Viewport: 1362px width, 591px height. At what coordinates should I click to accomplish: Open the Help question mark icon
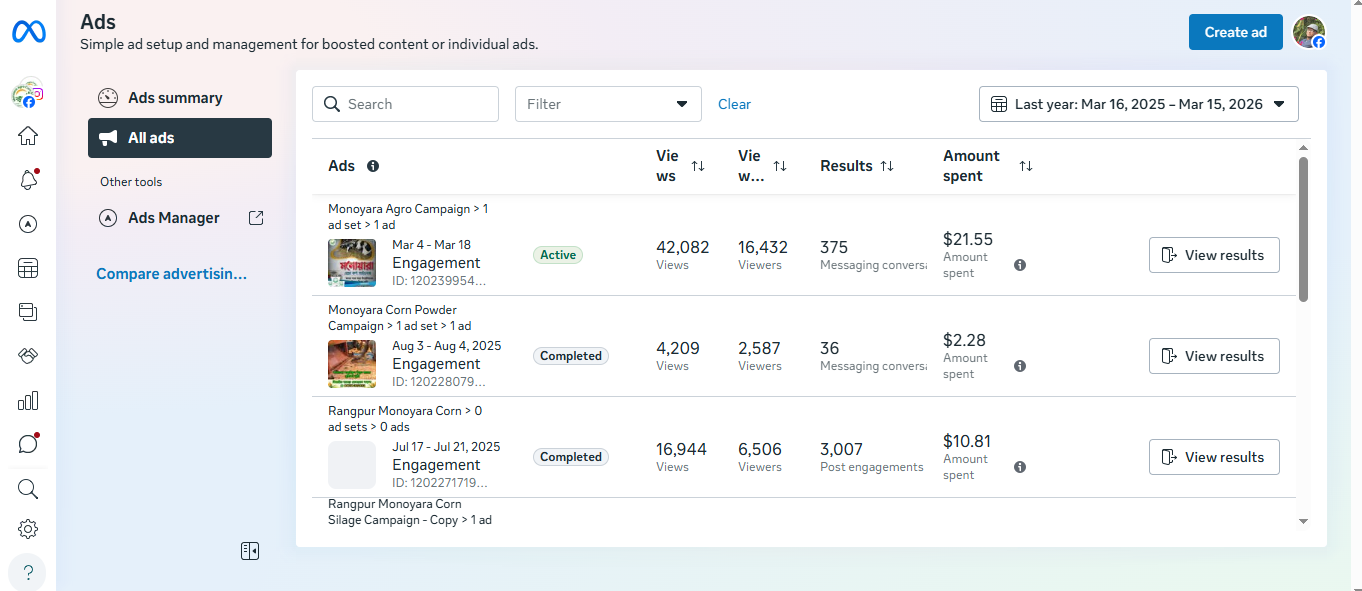pos(28,573)
